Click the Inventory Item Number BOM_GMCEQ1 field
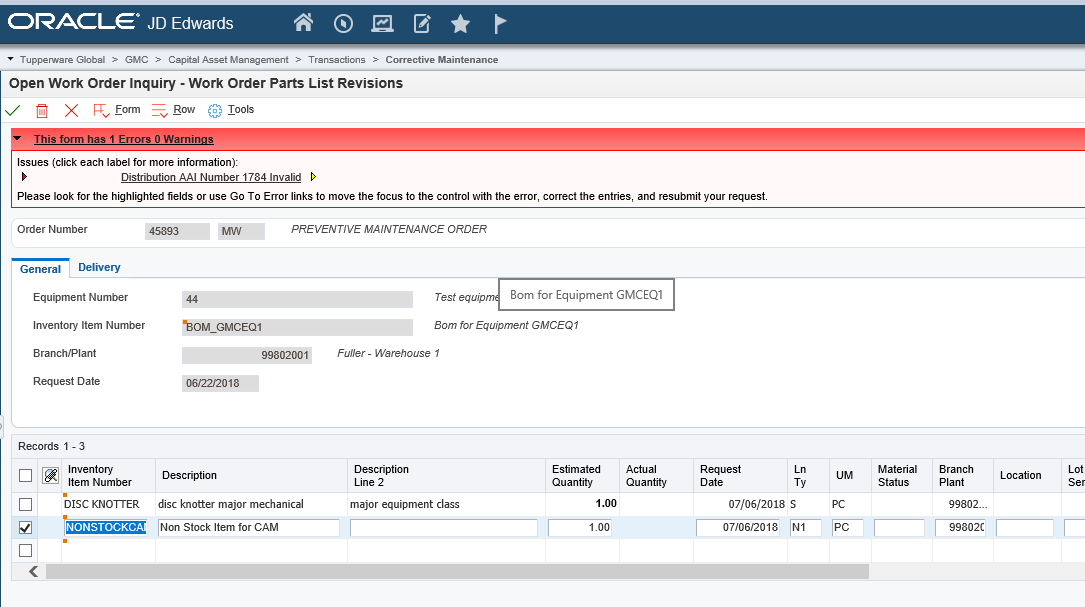Viewport: 1085px width, 607px height. tap(298, 327)
